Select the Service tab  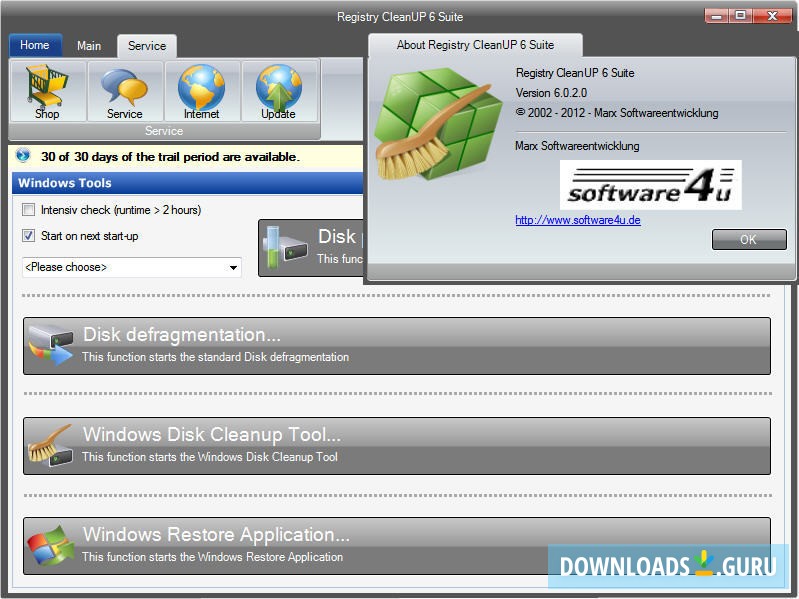(x=147, y=46)
